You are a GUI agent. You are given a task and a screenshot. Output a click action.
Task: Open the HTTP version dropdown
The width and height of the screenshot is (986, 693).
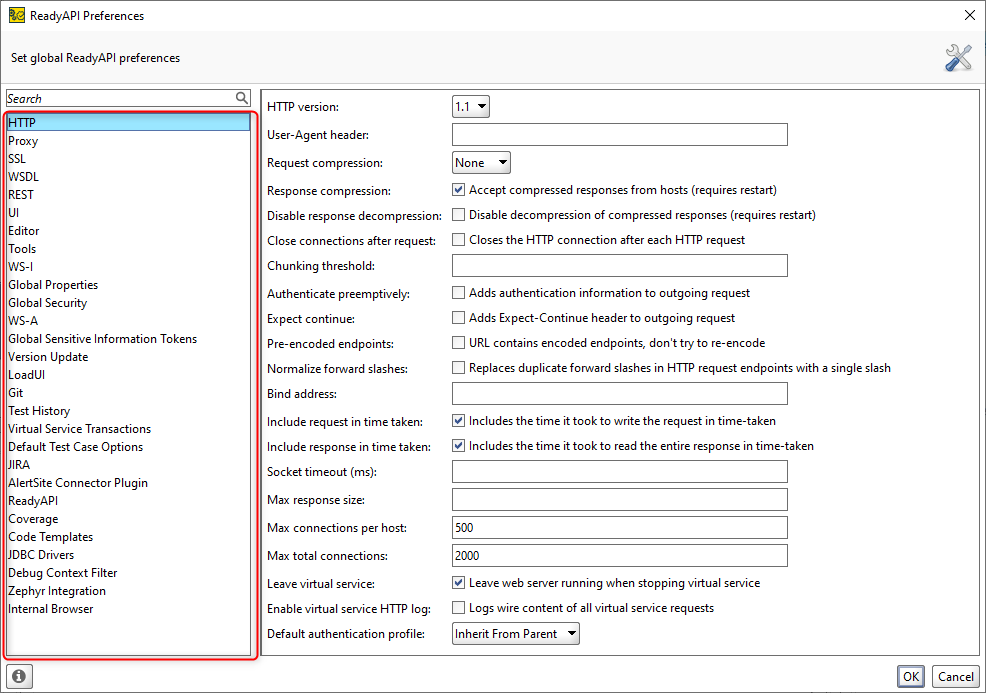[471, 106]
